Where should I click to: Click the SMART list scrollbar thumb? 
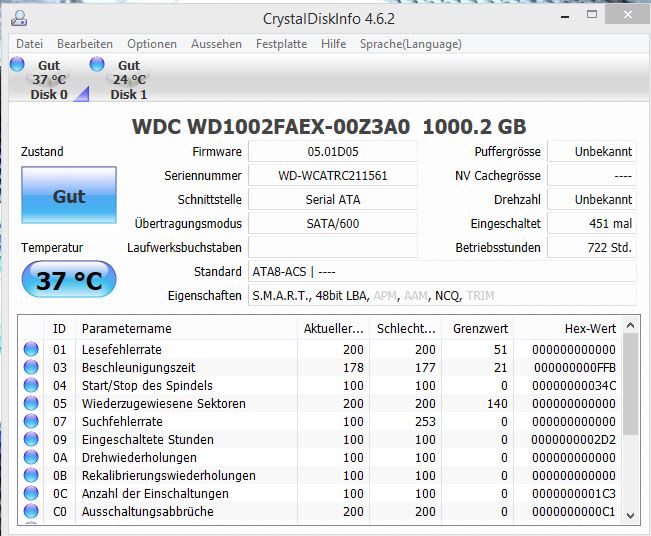(630, 384)
